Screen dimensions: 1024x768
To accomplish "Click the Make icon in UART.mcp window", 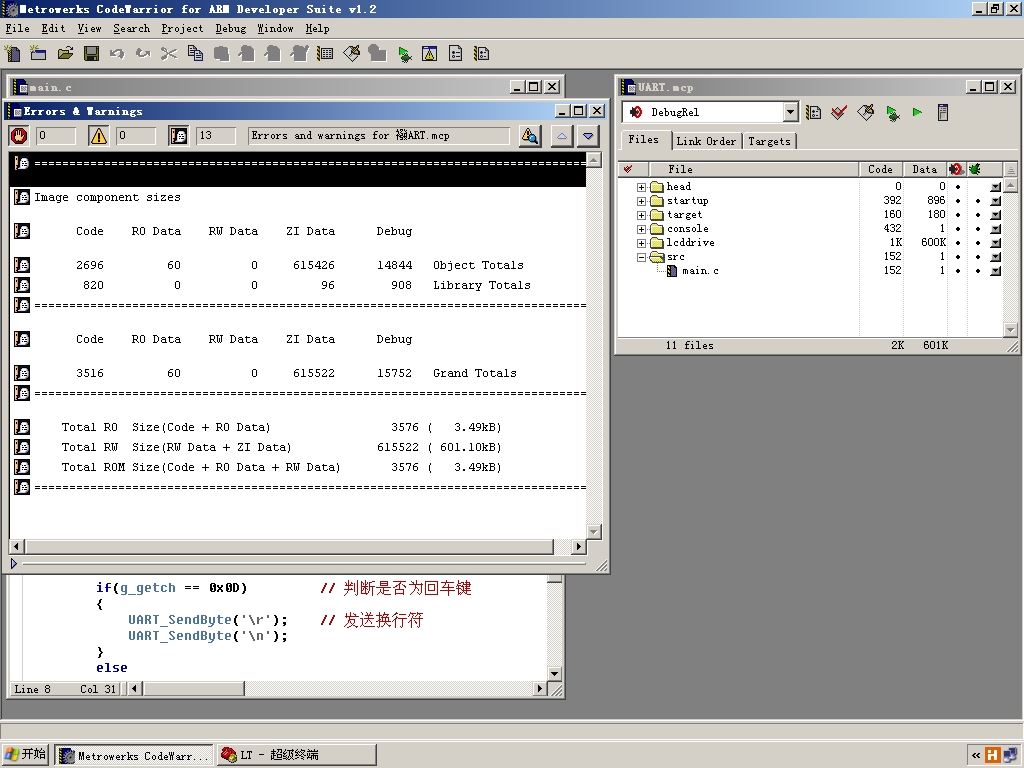I will click(865, 112).
